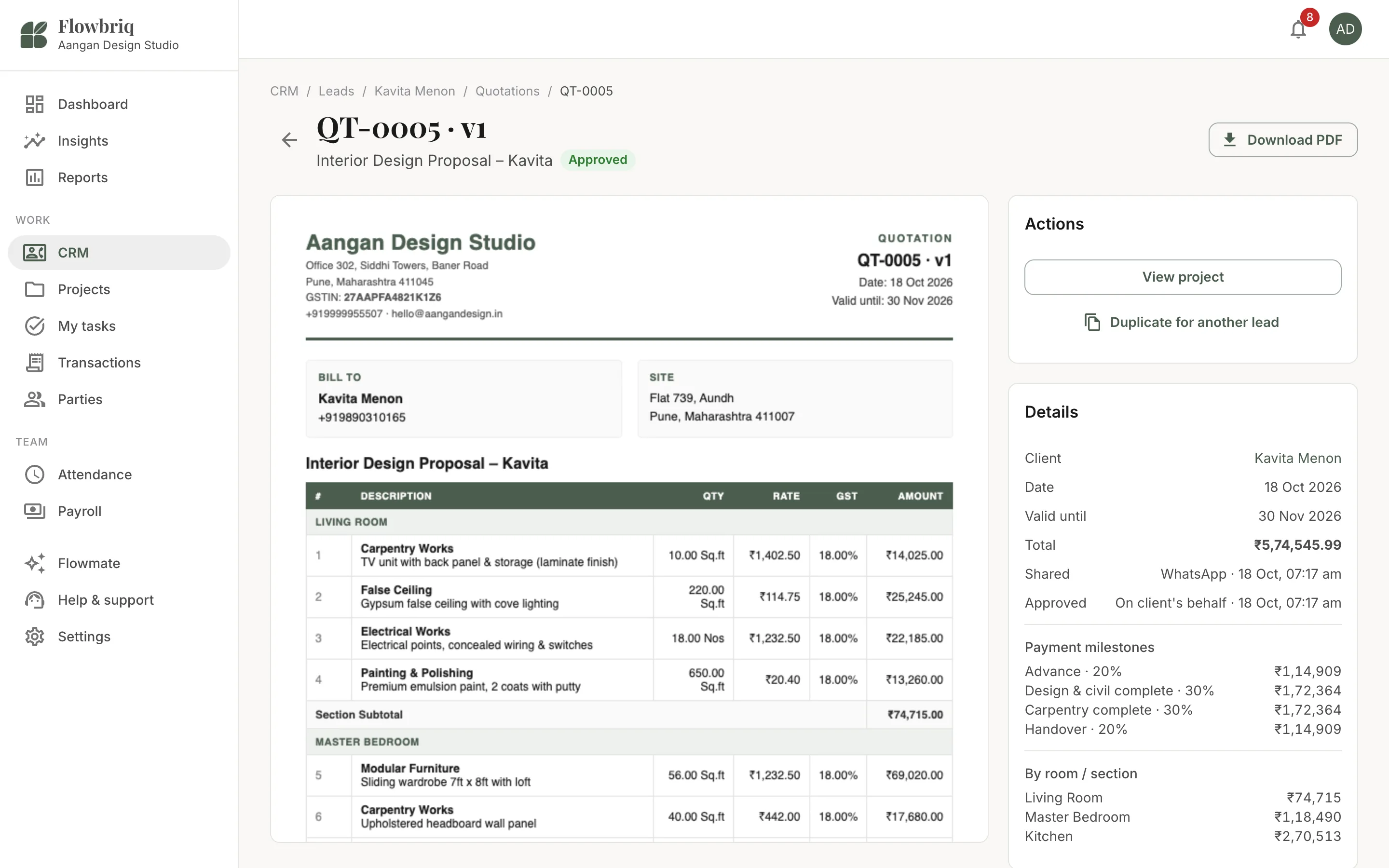Screen dimensions: 1389x868
Task: Open Quotations breadcrumb link
Action: (x=507, y=91)
